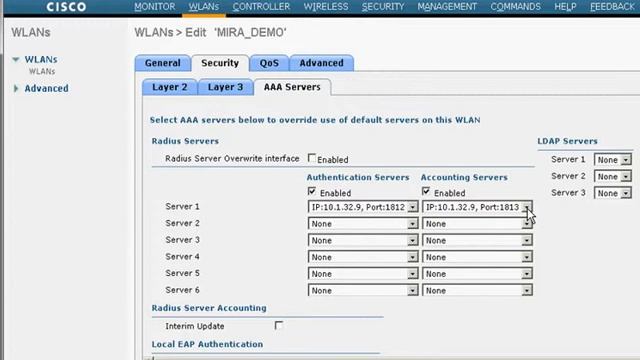Open the WLANs top menu
The image size is (640, 360).
click(204, 7)
